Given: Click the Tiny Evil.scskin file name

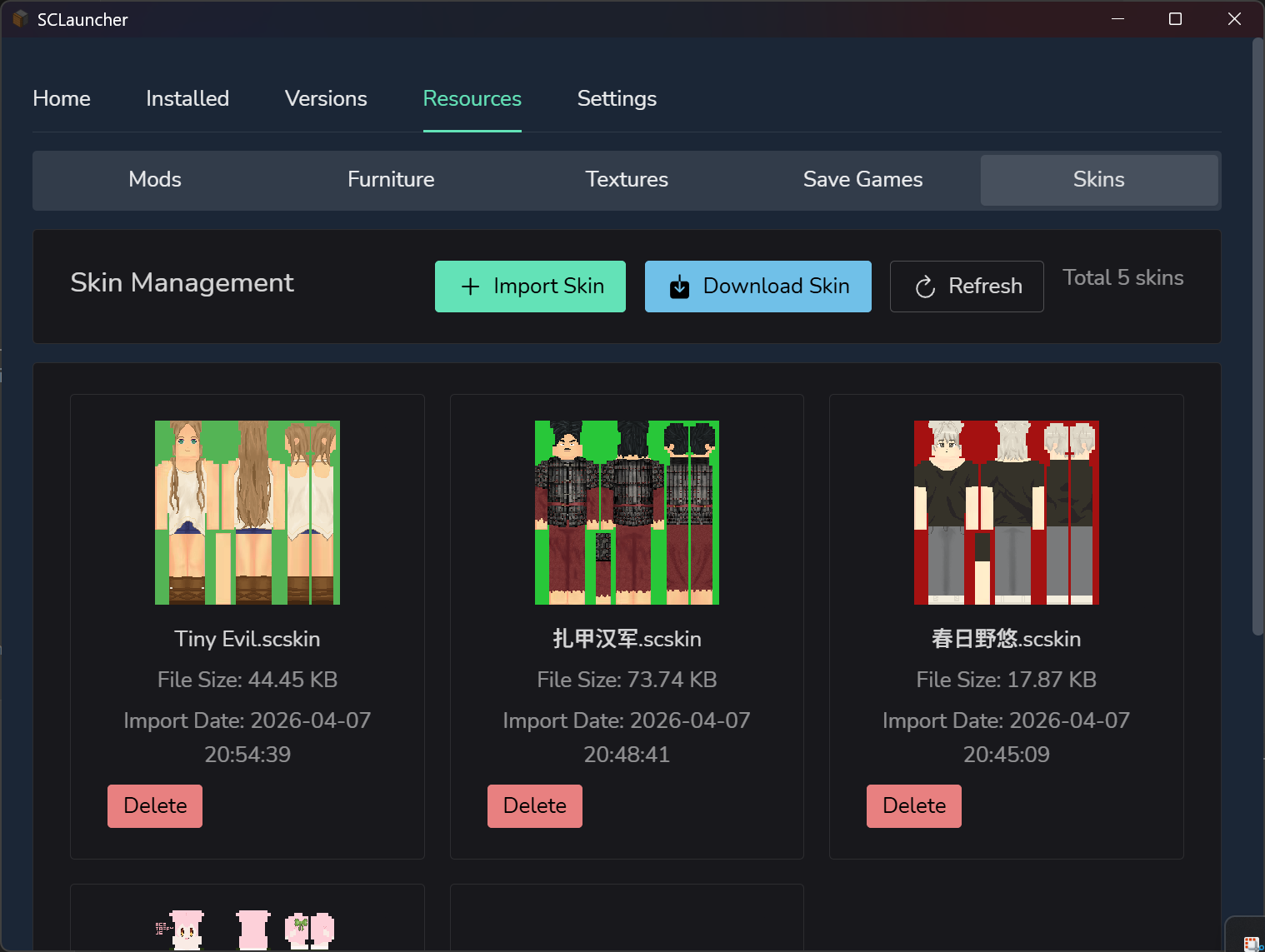Looking at the screenshot, I should pyautogui.click(x=247, y=639).
